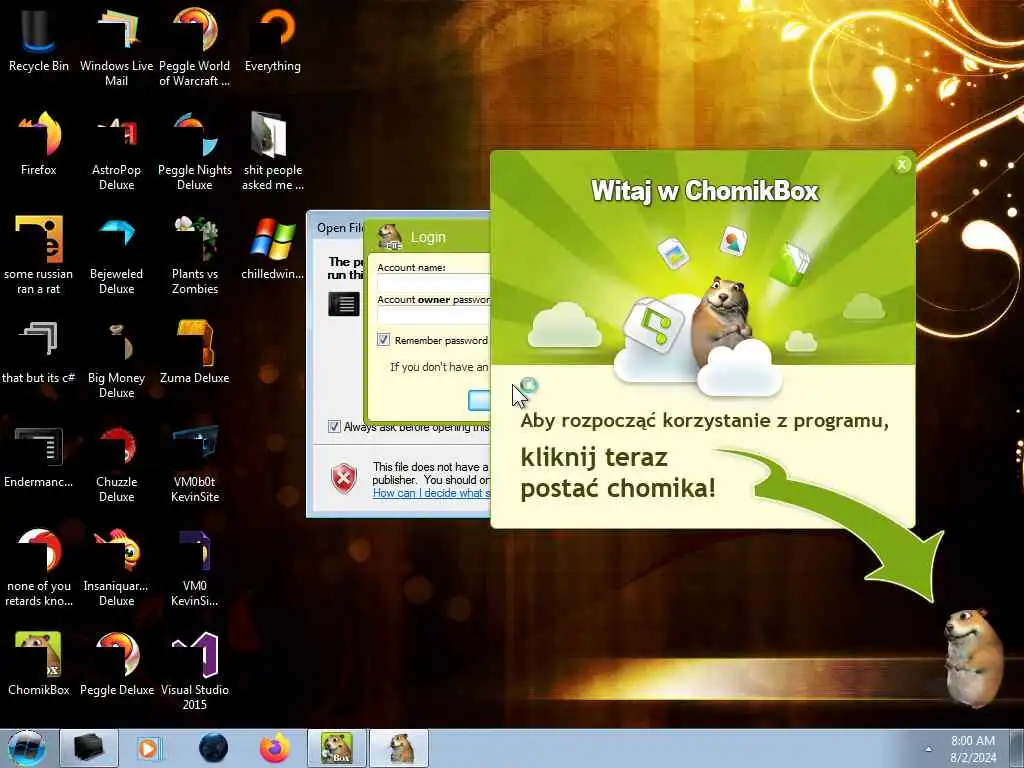Screen dimensions: 1024x768
Task: Toggle 'Always ask before opening this file' checkbox
Action: pyautogui.click(x=334, y=426)
